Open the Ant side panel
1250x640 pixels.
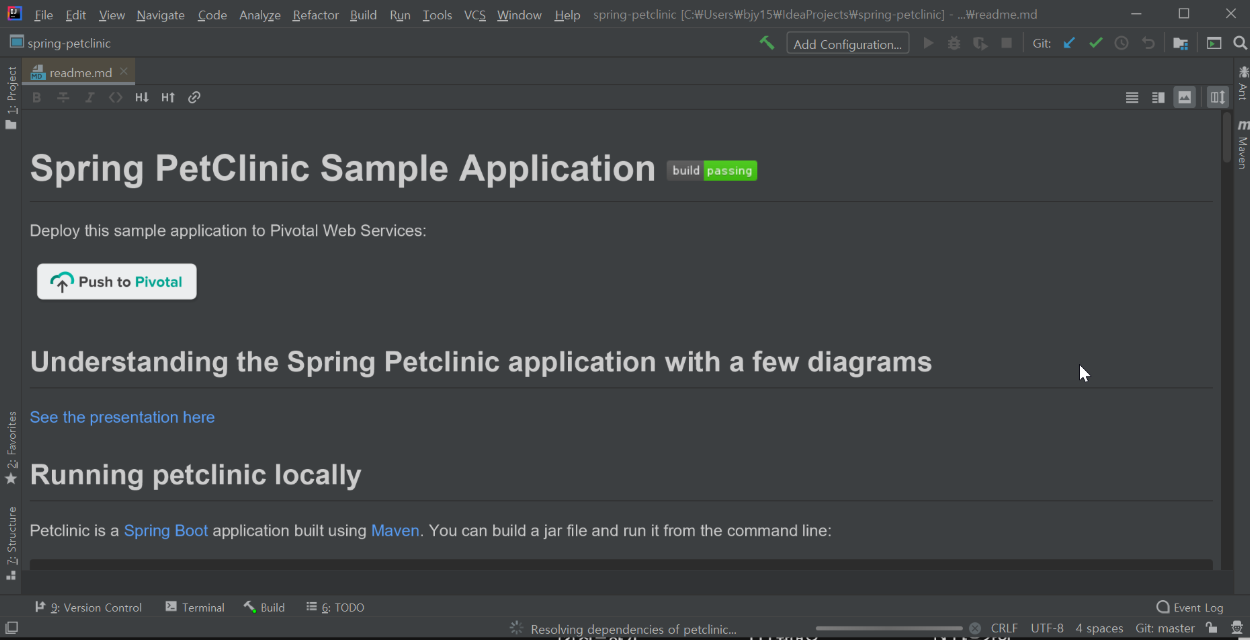point(1242,84)
